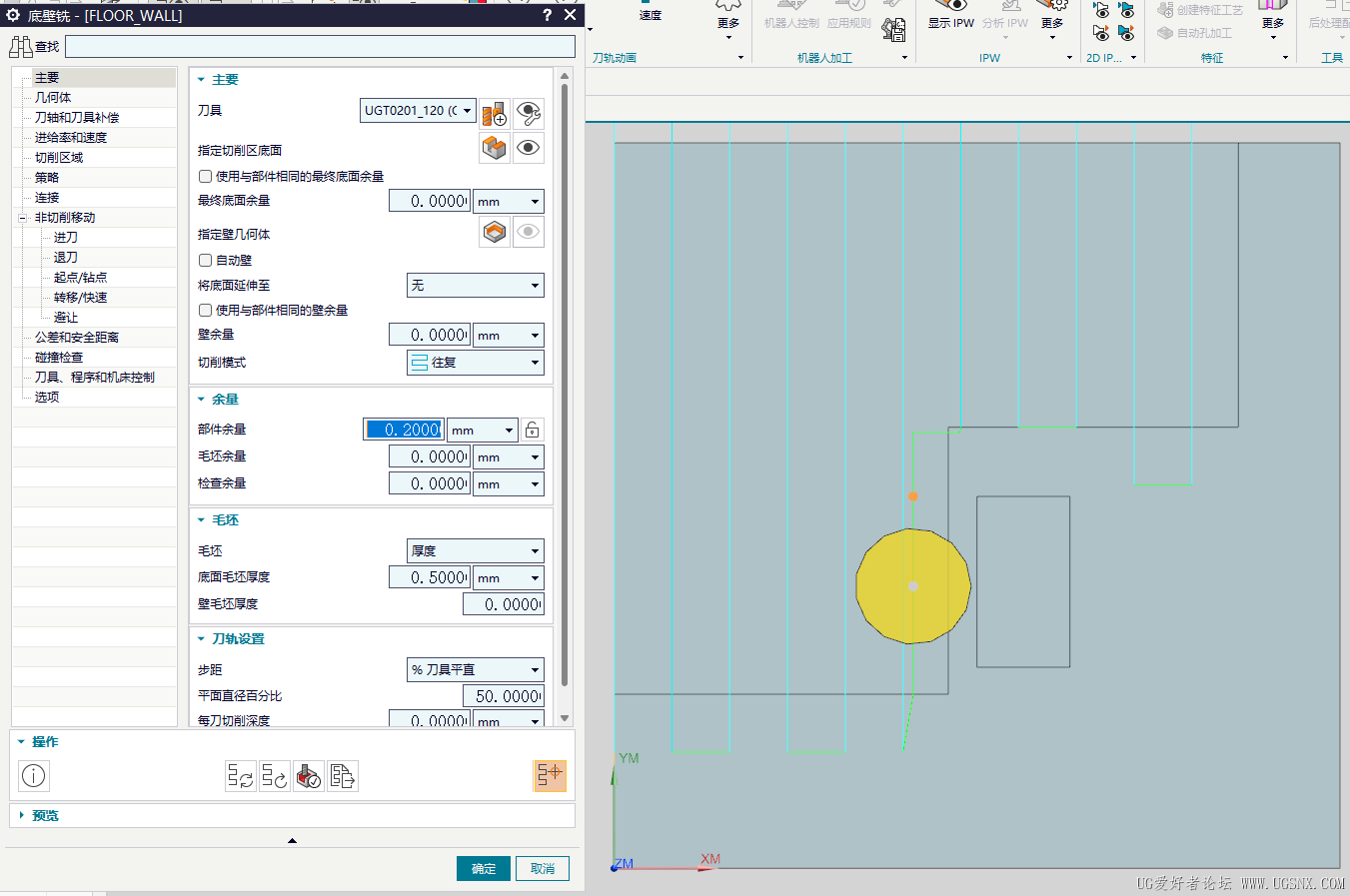
Task: Click the 取消 button
Action: click(543, 869)
